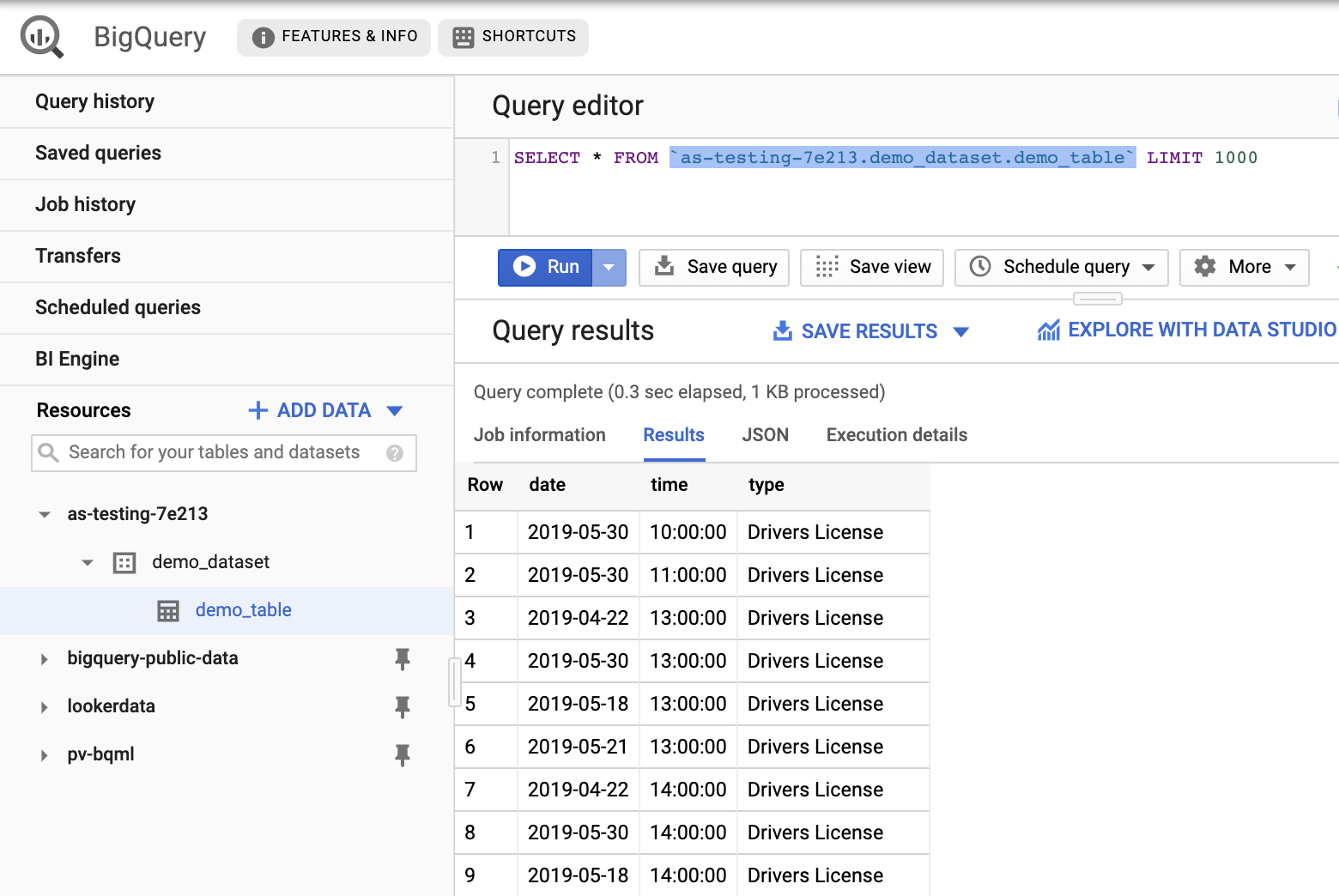
Task: Collapse the as-testing-7e213 project tree
Action: point(45,515)
